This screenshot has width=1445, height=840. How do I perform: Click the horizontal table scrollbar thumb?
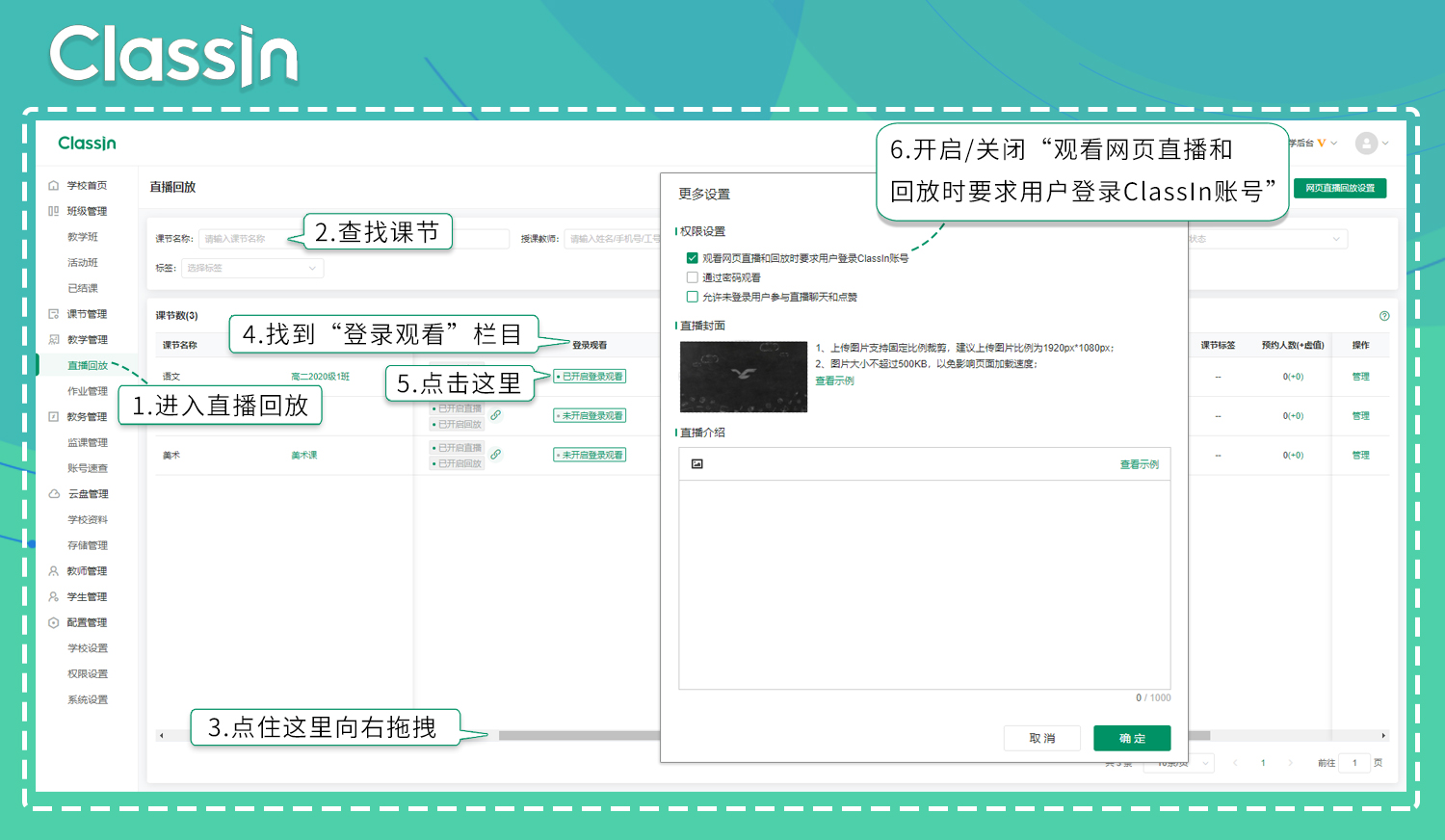click(854, 736)
